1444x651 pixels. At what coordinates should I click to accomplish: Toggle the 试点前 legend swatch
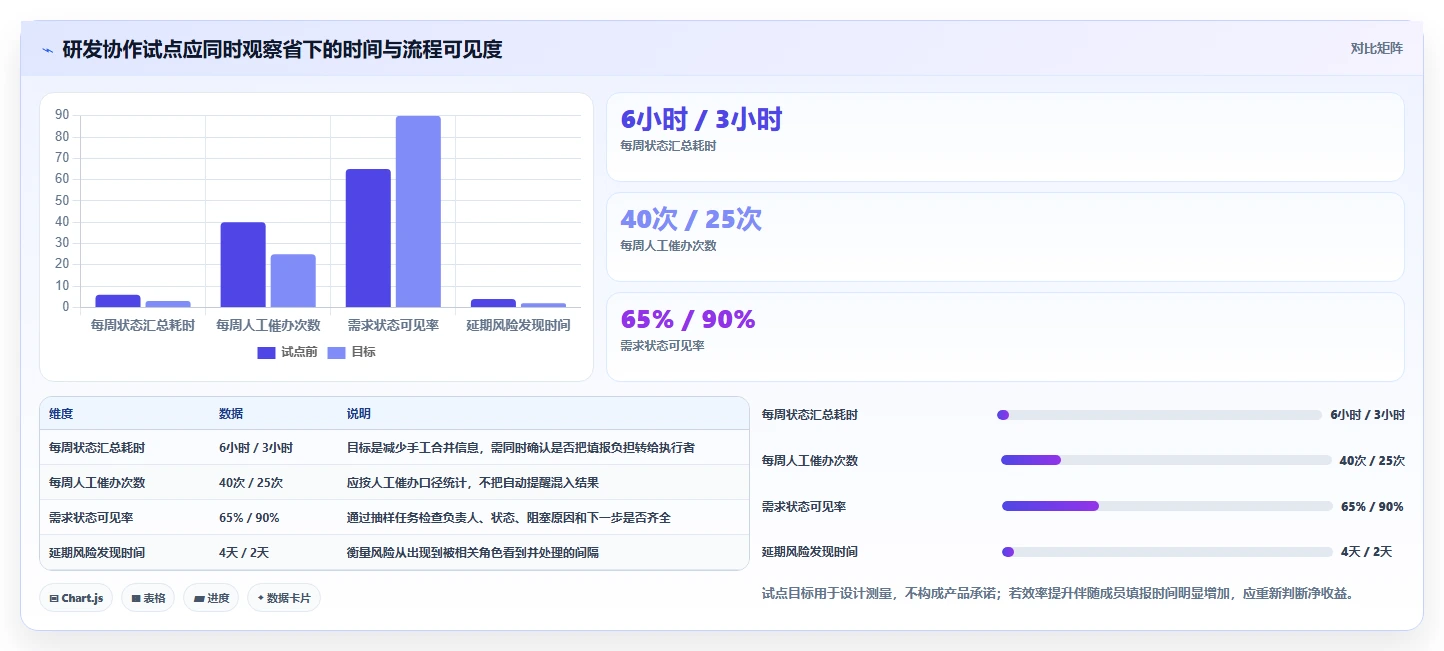pos(266,352)
